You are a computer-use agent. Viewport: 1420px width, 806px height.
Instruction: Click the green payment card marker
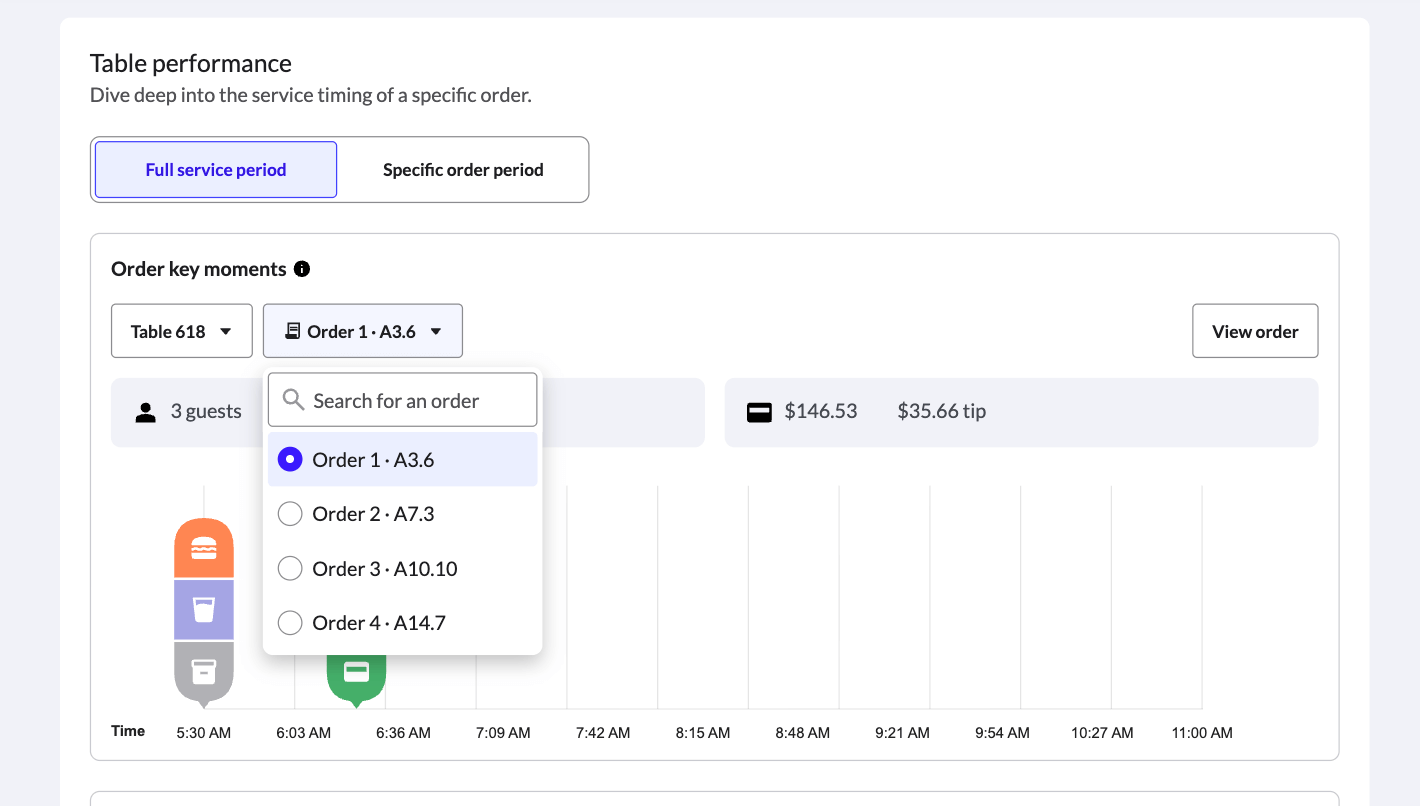coord(356,672)
